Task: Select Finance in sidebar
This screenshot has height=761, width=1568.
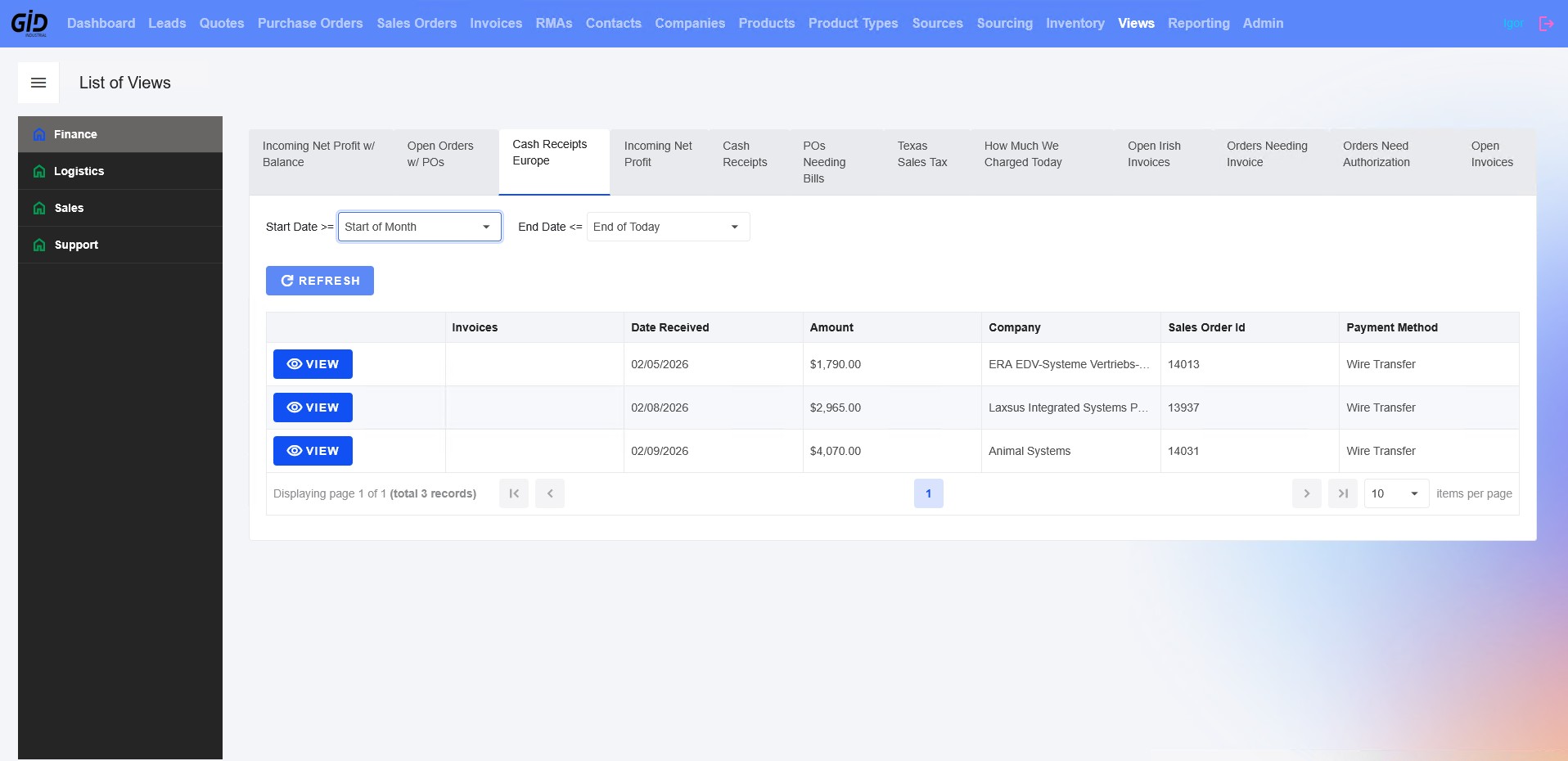Action: pos(120,134)
